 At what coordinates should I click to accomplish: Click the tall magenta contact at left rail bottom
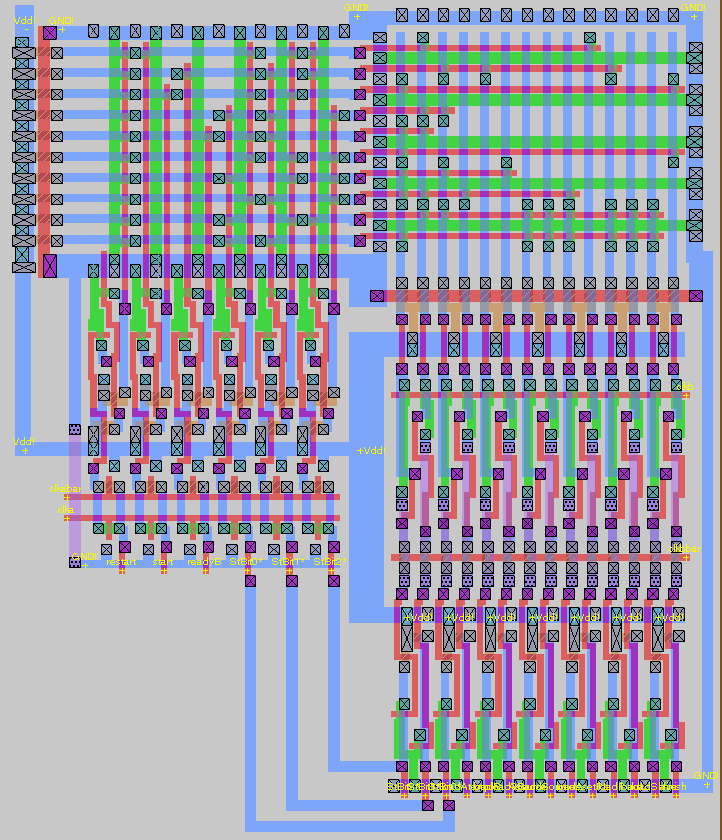click(x=49, y=266)
